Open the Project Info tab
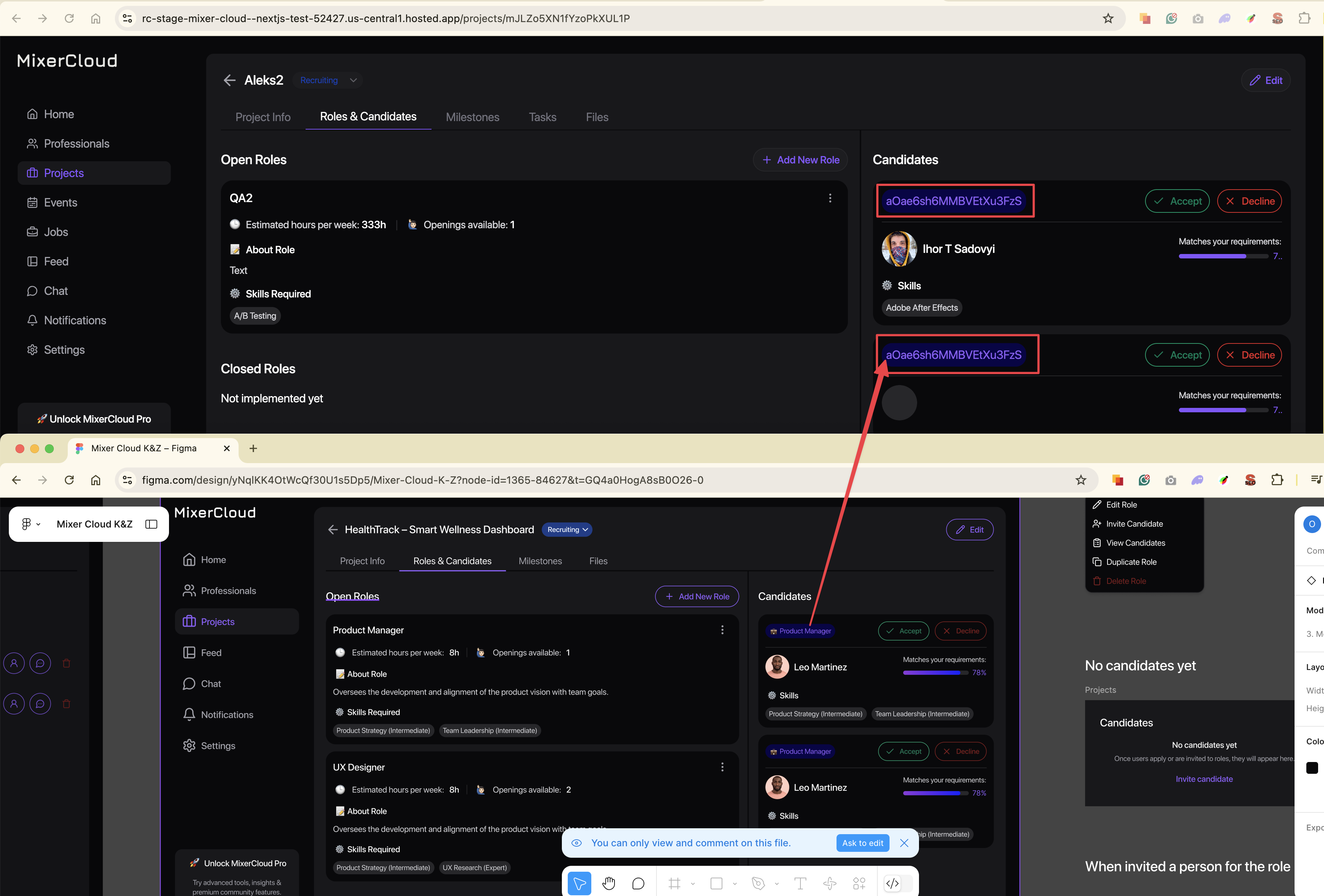The height and width of the screenshot is (896, 1324). click(x=263, y=117)
